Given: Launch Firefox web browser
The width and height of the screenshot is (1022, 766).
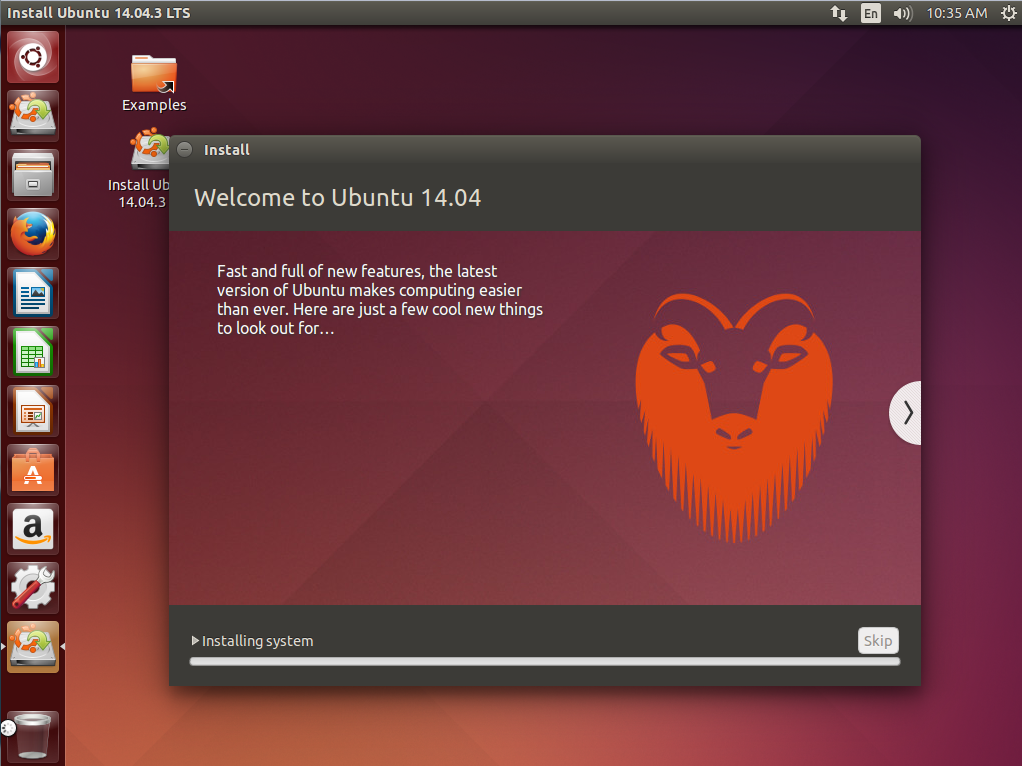Looking at the screenshot, I should [33, 234].
